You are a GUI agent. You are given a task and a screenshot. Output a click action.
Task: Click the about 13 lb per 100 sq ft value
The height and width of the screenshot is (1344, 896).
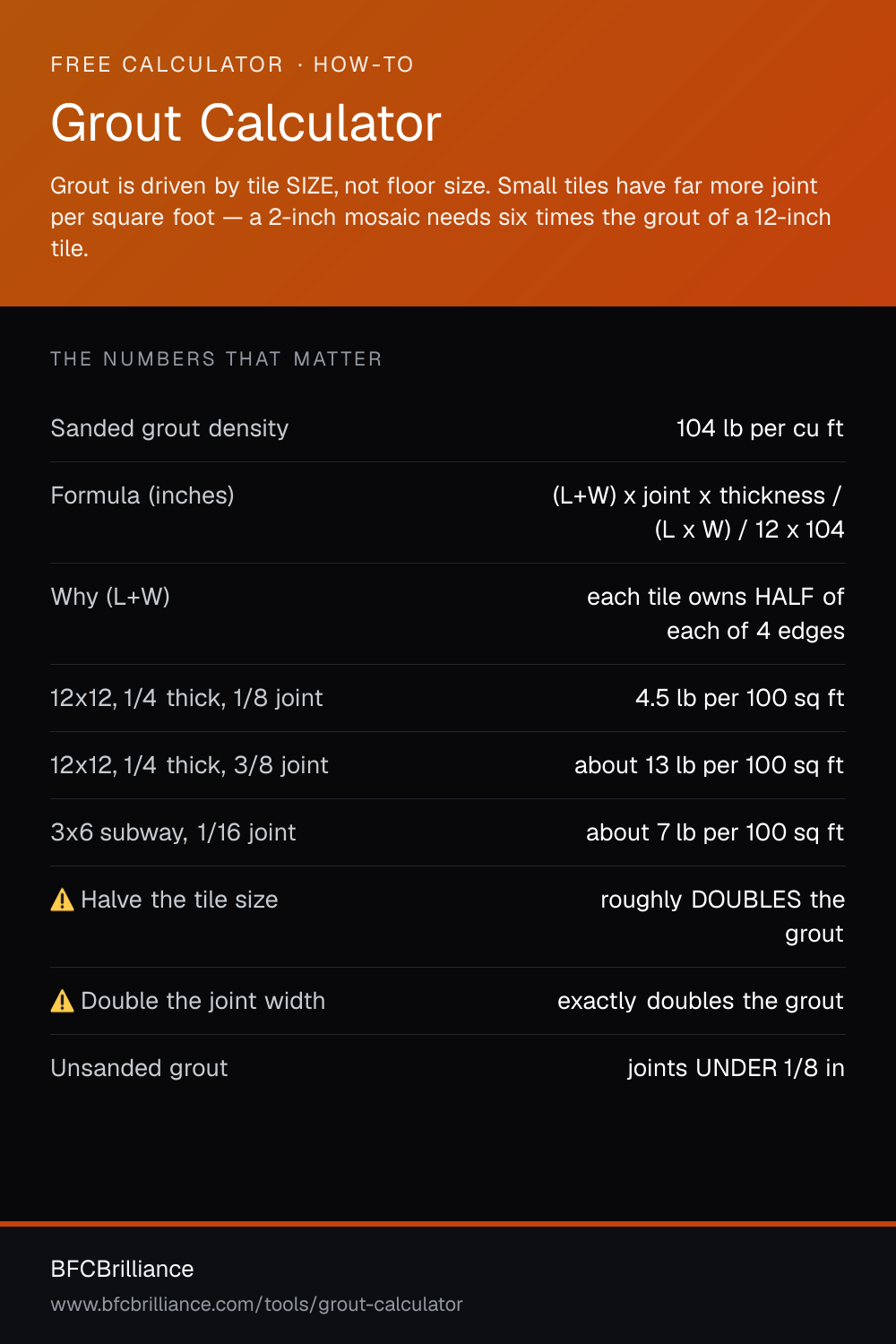point(709,765)
